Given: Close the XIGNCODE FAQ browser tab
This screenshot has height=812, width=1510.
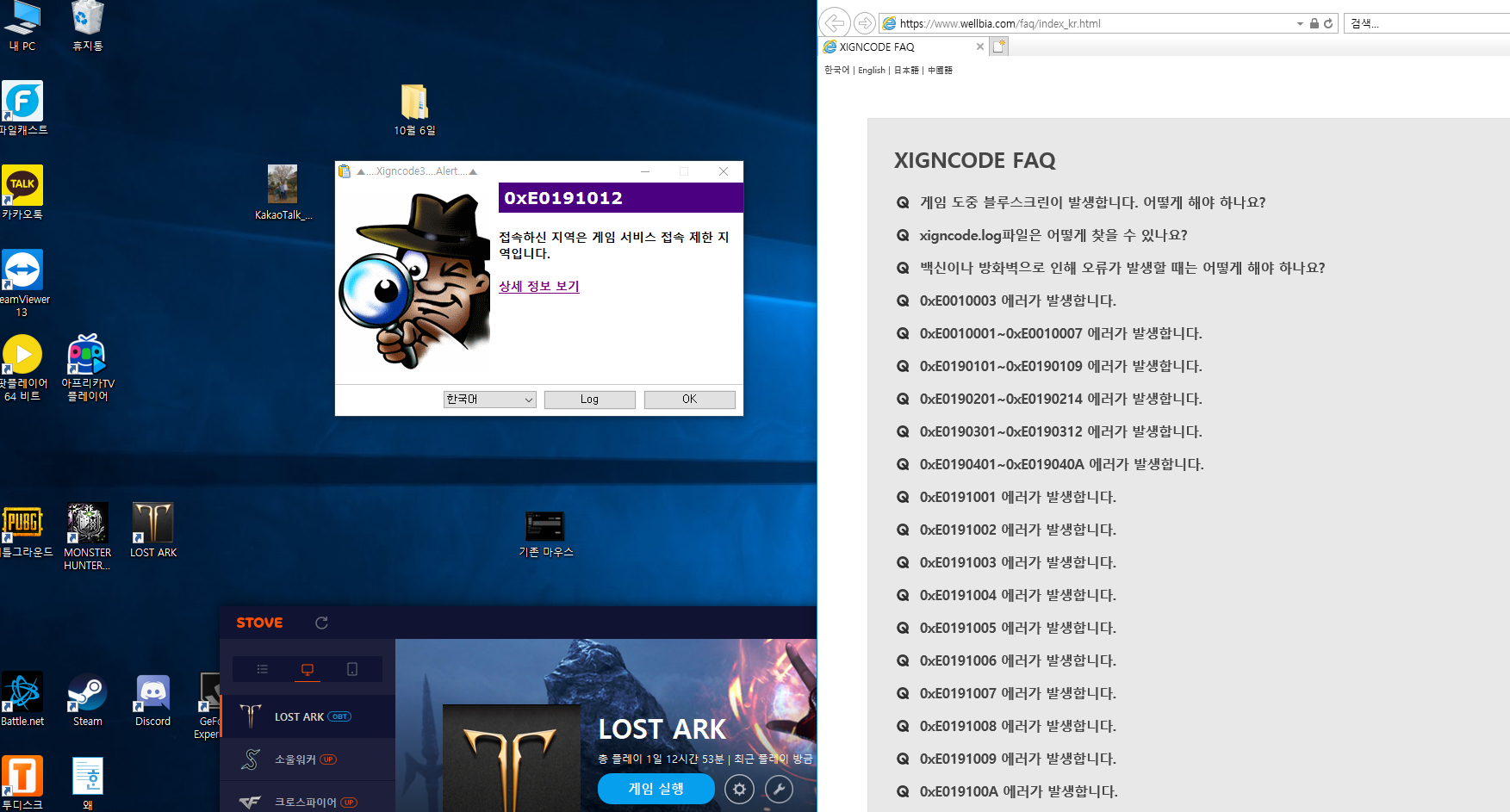Looking at the screenshot, I should click(x=979, y=46).
